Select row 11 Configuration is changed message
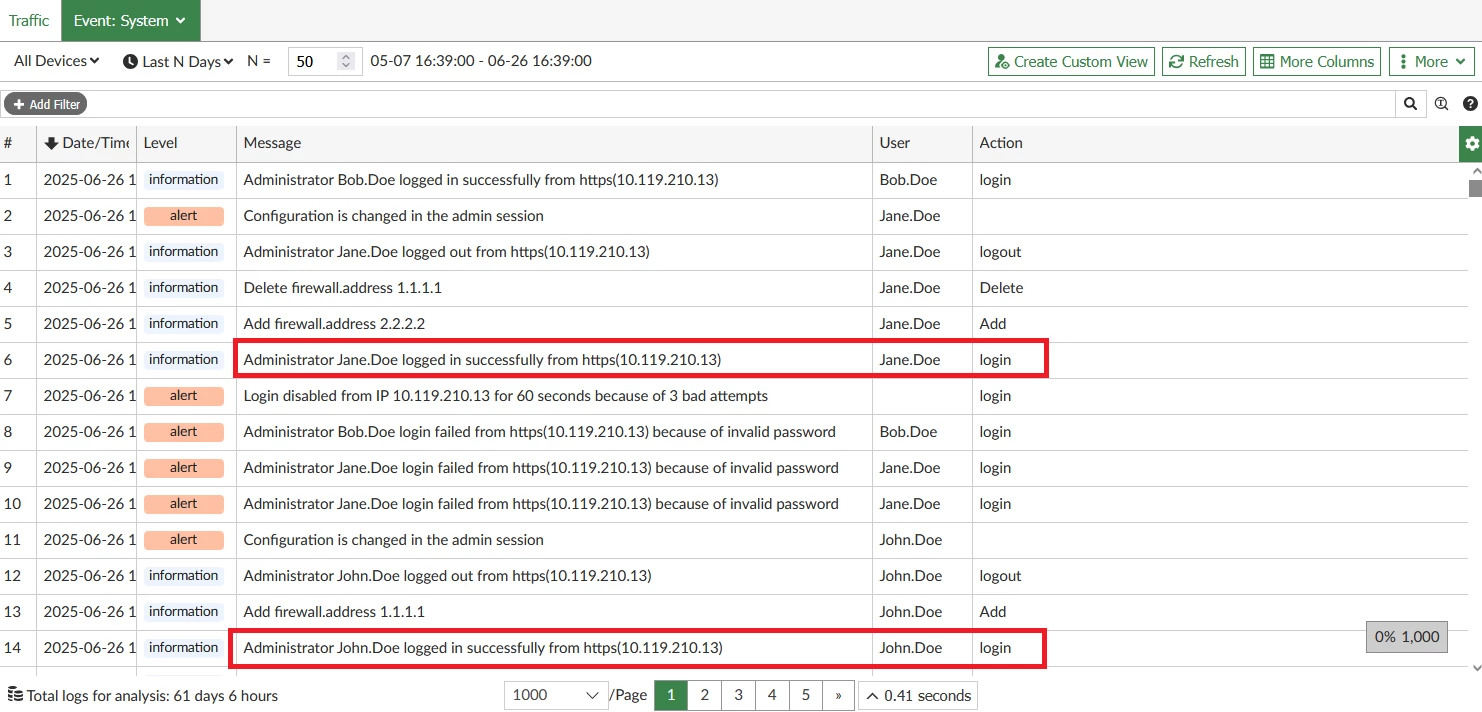Viewport: 1482px width, 712px height. coord(394,540)
